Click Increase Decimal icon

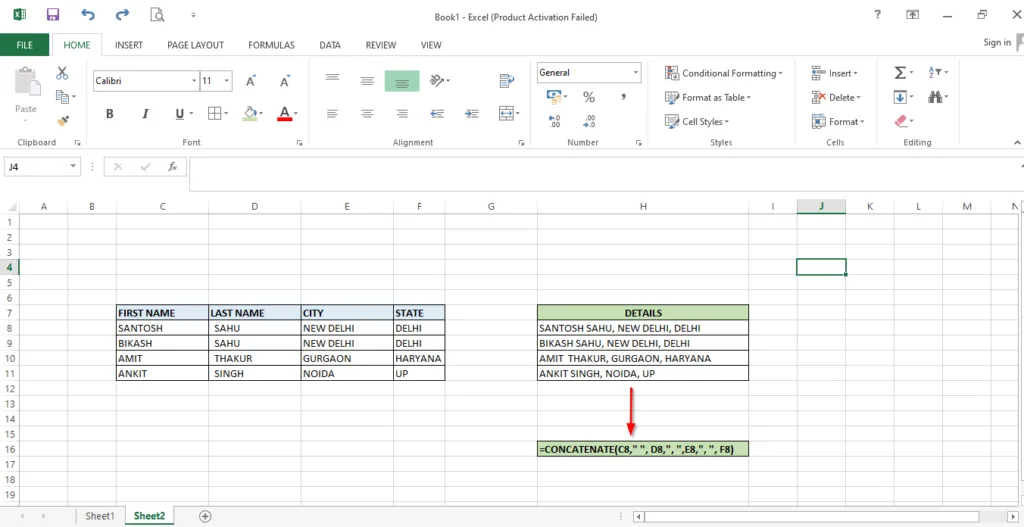pos(554,121)
